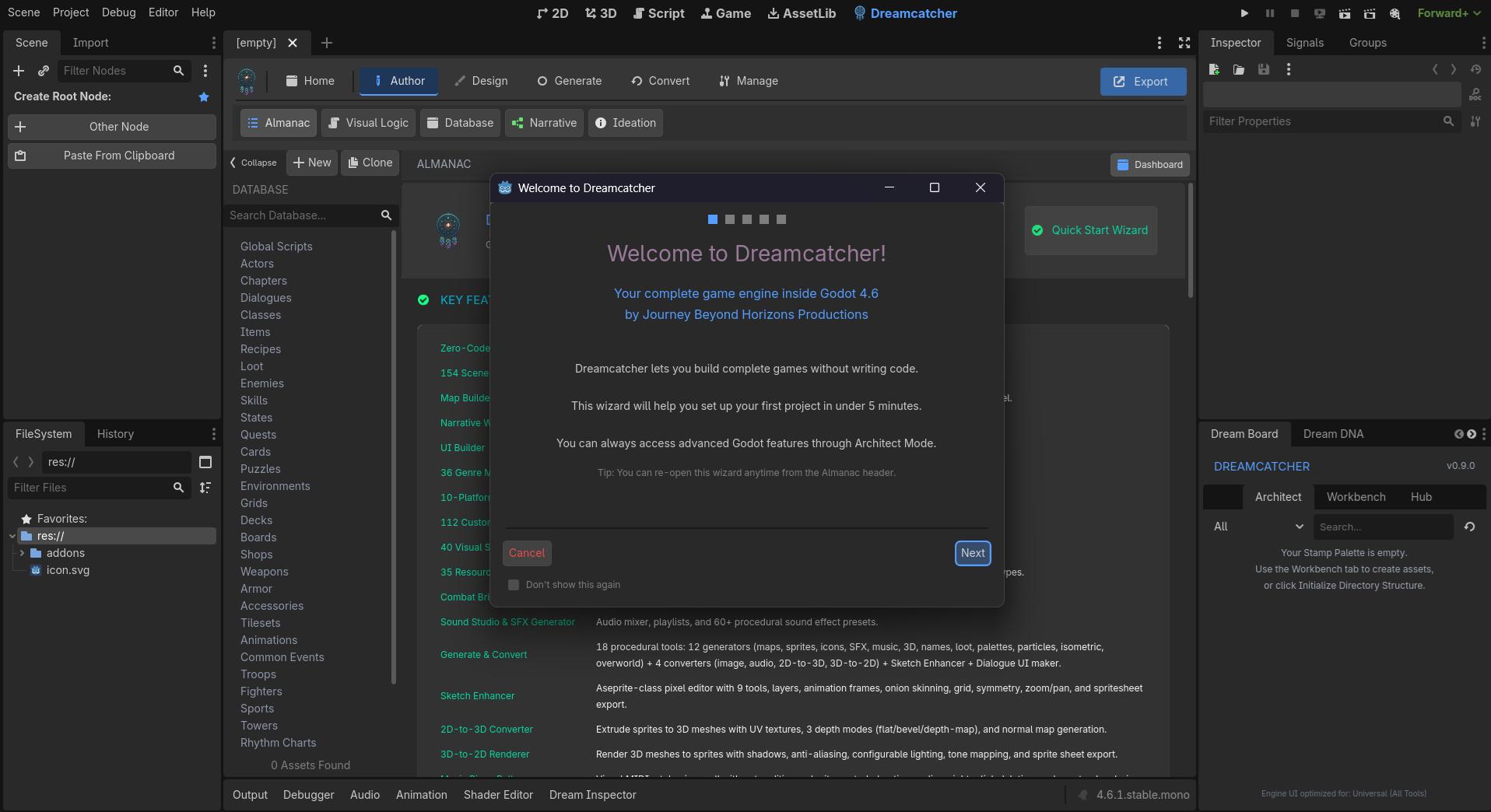
Task: Click the Almanac content vertical scrollbar
Action: coord(1191,240)
